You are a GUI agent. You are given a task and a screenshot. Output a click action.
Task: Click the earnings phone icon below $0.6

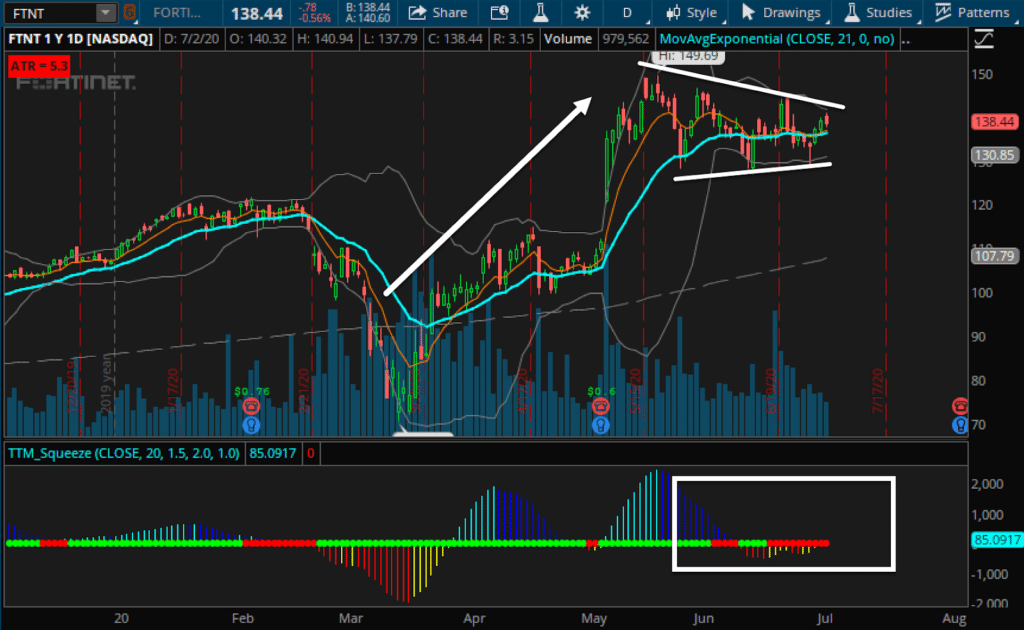tap(601, 406)
